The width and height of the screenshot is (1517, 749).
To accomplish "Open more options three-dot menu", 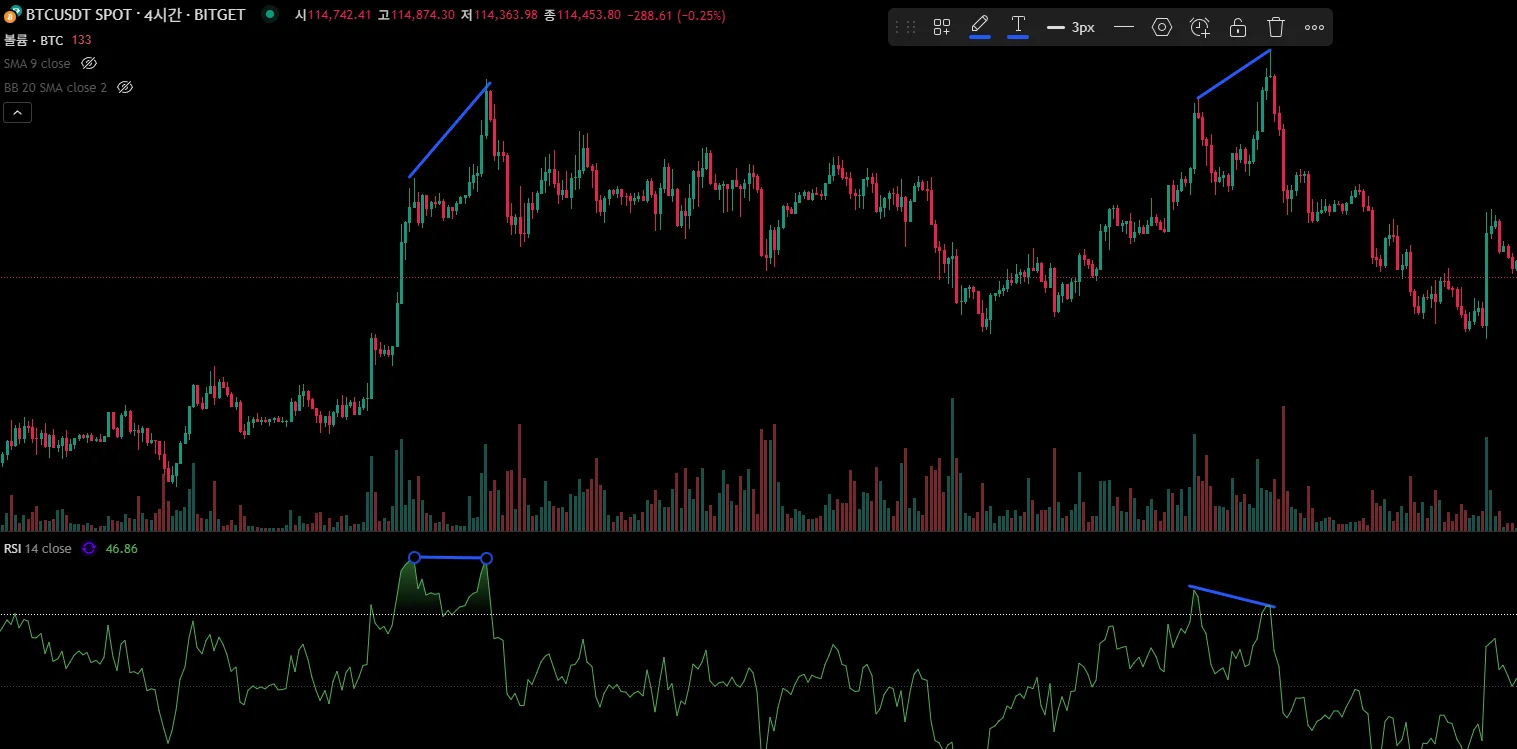I will point(1314,27).
